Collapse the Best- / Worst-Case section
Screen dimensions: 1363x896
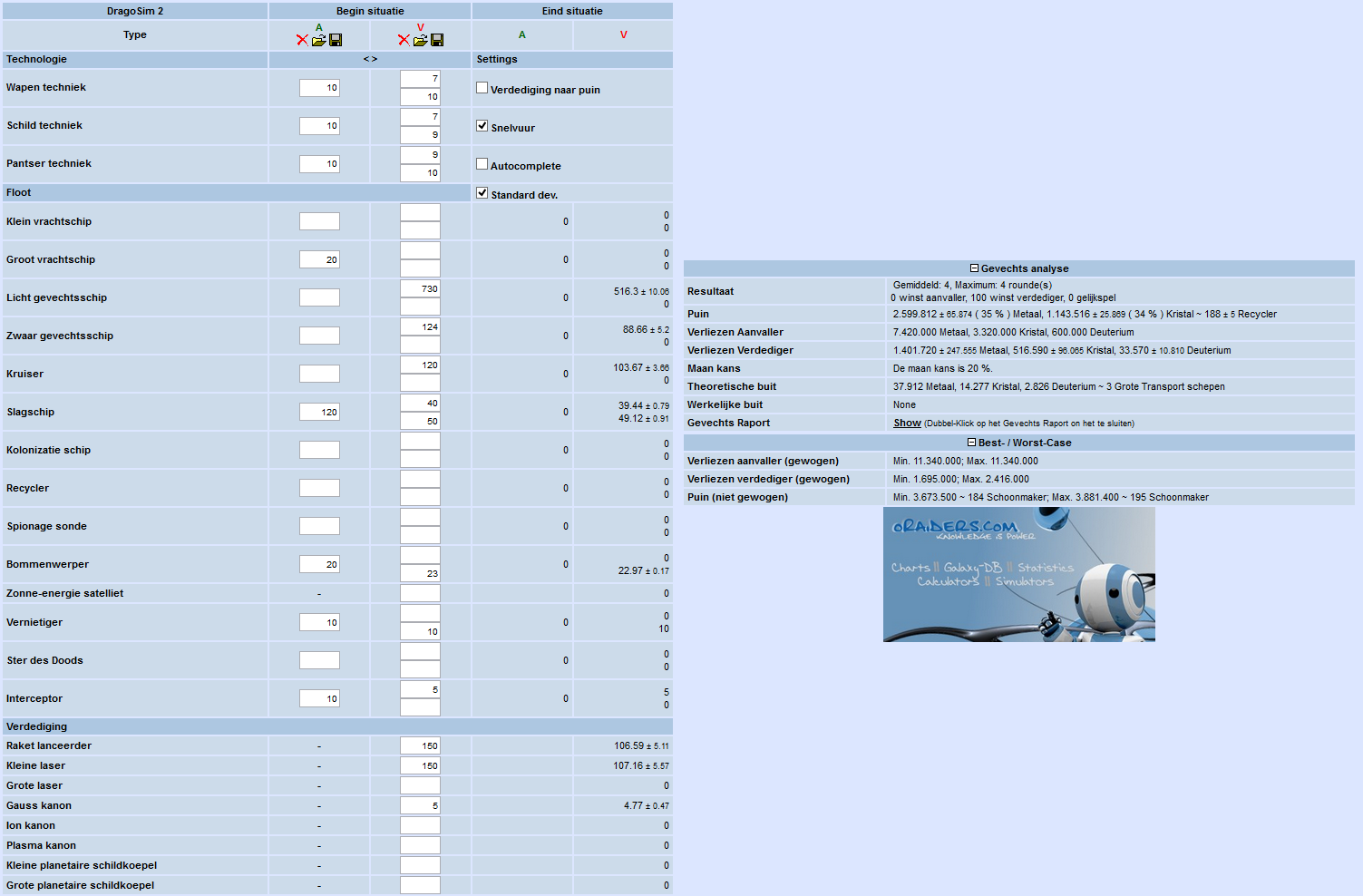971,443
